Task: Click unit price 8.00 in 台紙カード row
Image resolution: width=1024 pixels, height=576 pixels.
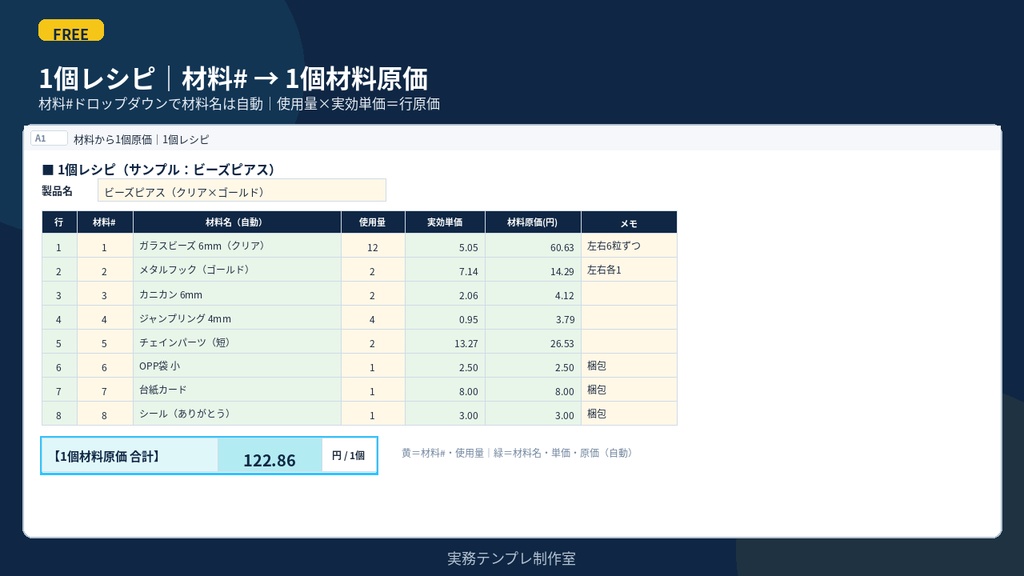Action: (x=445, y=391)
